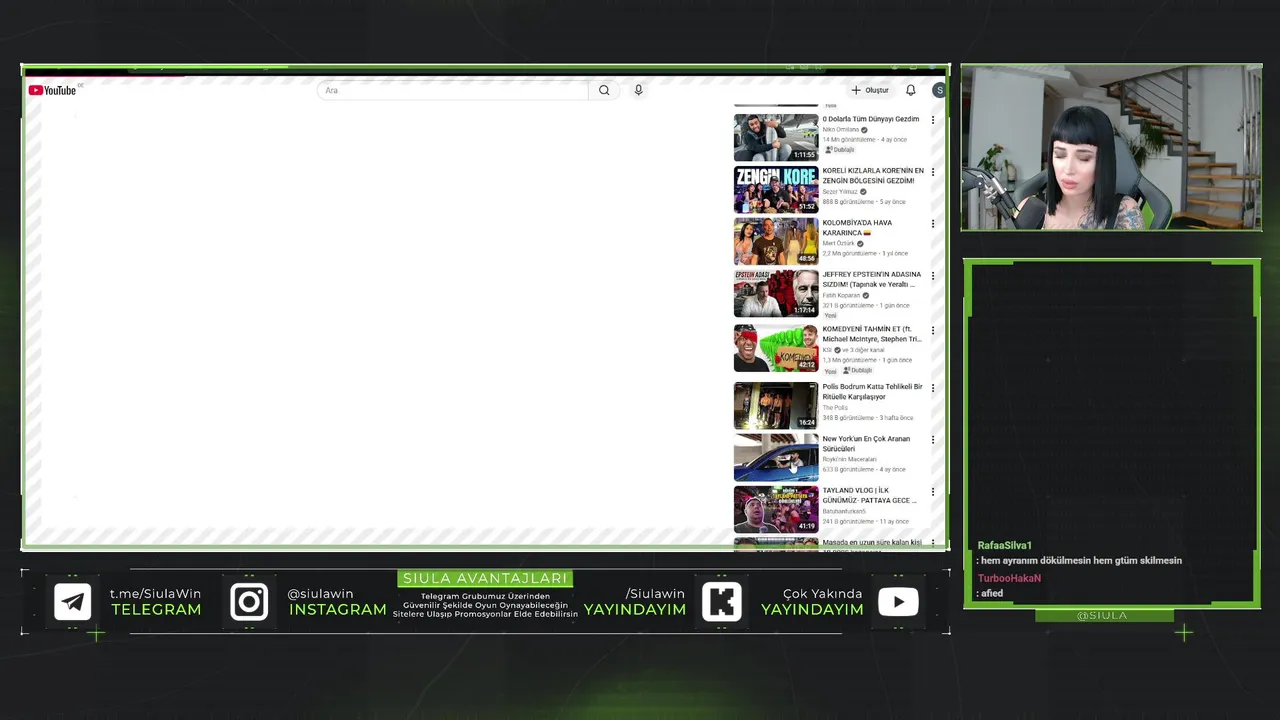Open the notifications bell
The image size is (1280, 720).
click(x=910, y=90)
